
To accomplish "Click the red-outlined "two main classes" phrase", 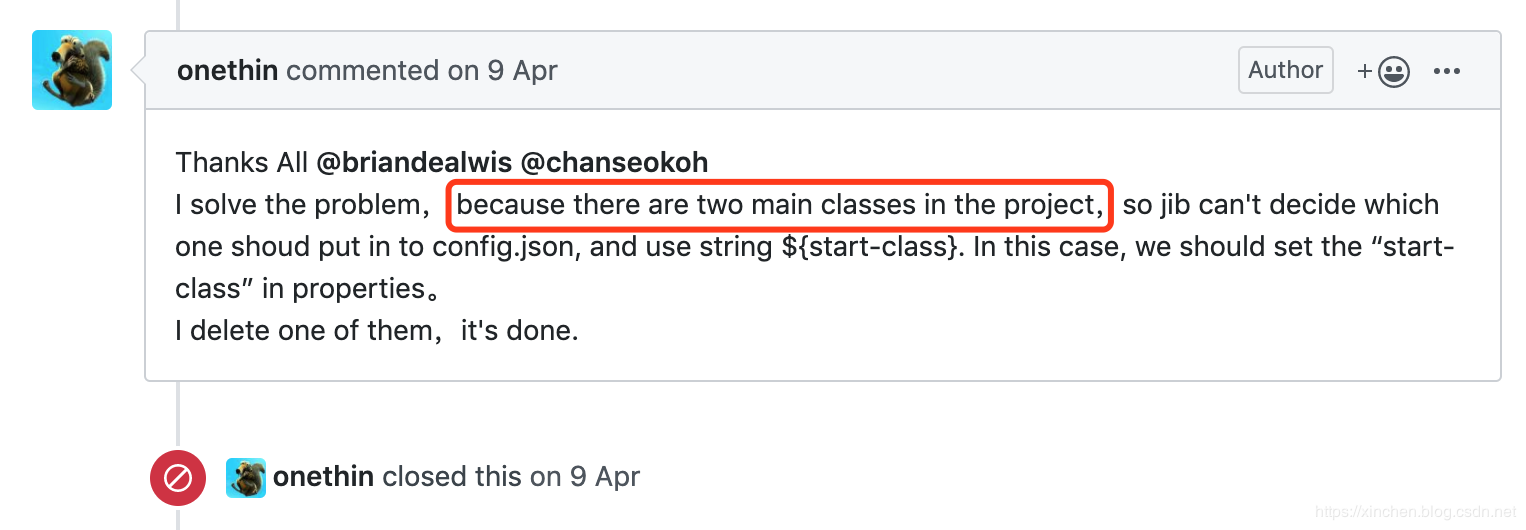I will tap(779, 204).
